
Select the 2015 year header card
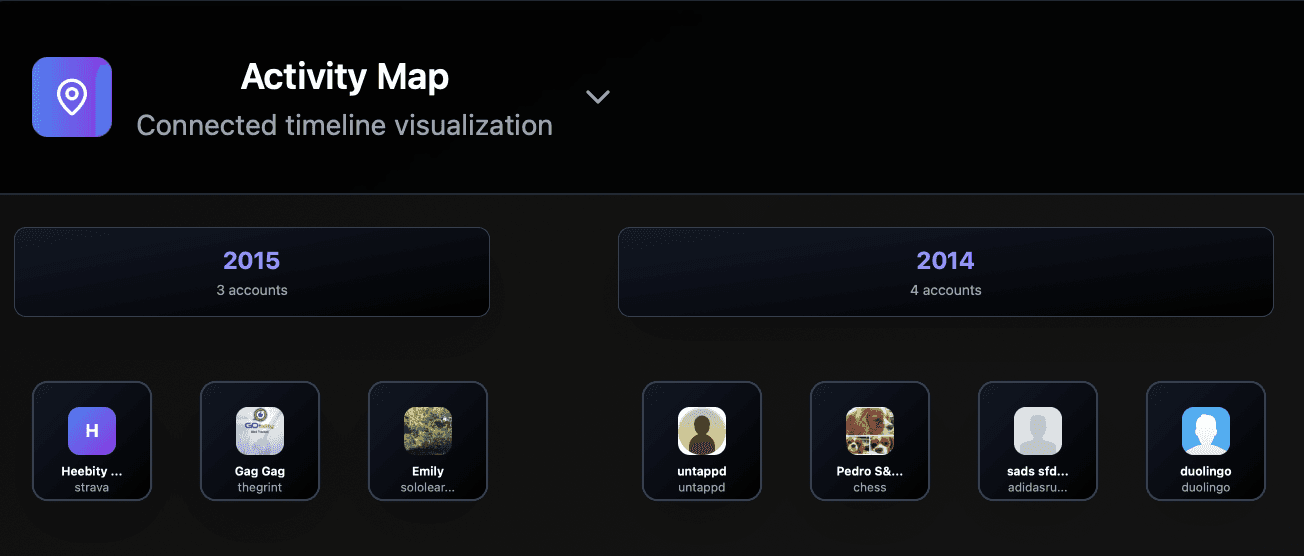[252, 272]
